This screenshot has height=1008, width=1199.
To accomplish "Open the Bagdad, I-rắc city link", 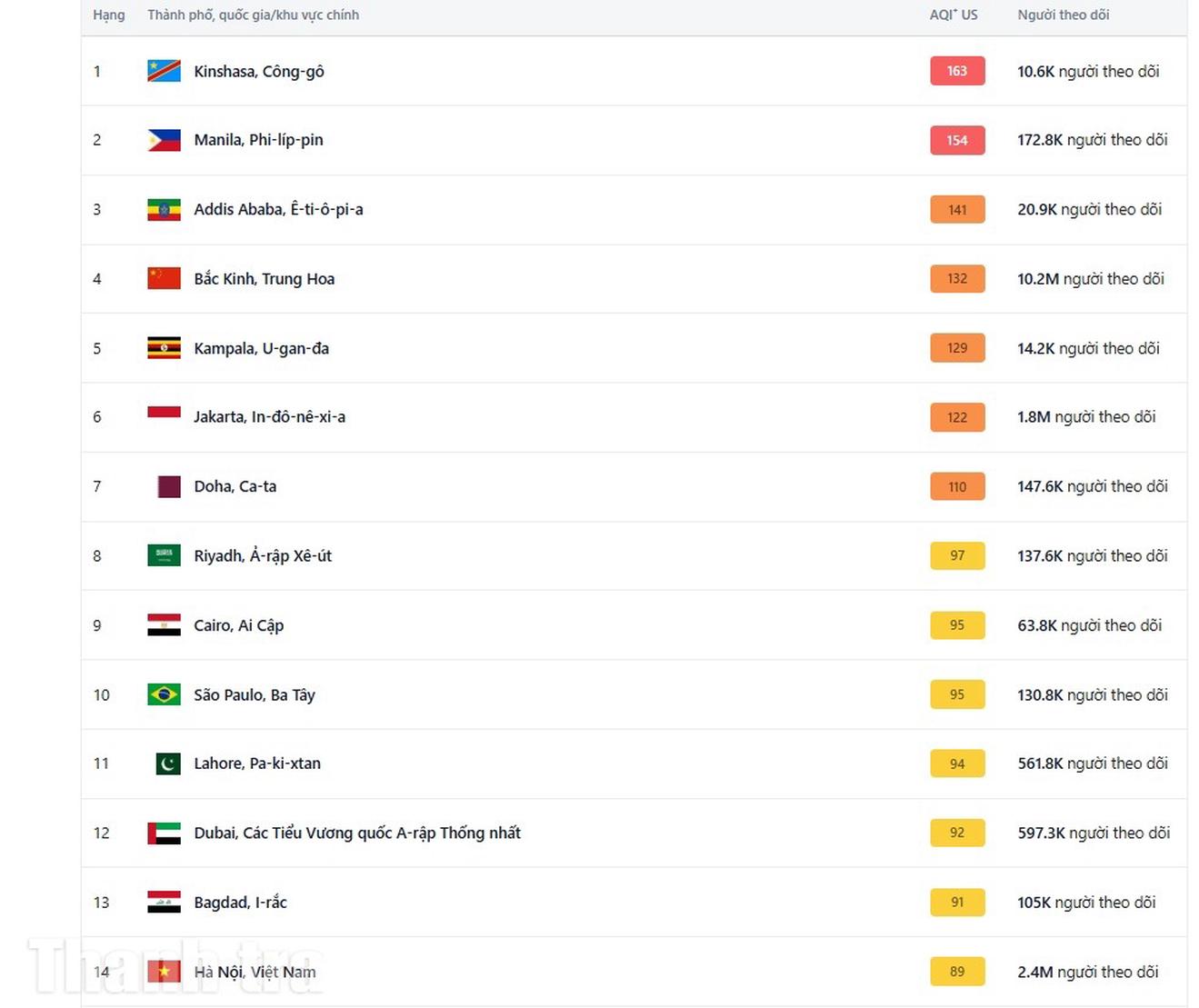I will click(240, 903).
